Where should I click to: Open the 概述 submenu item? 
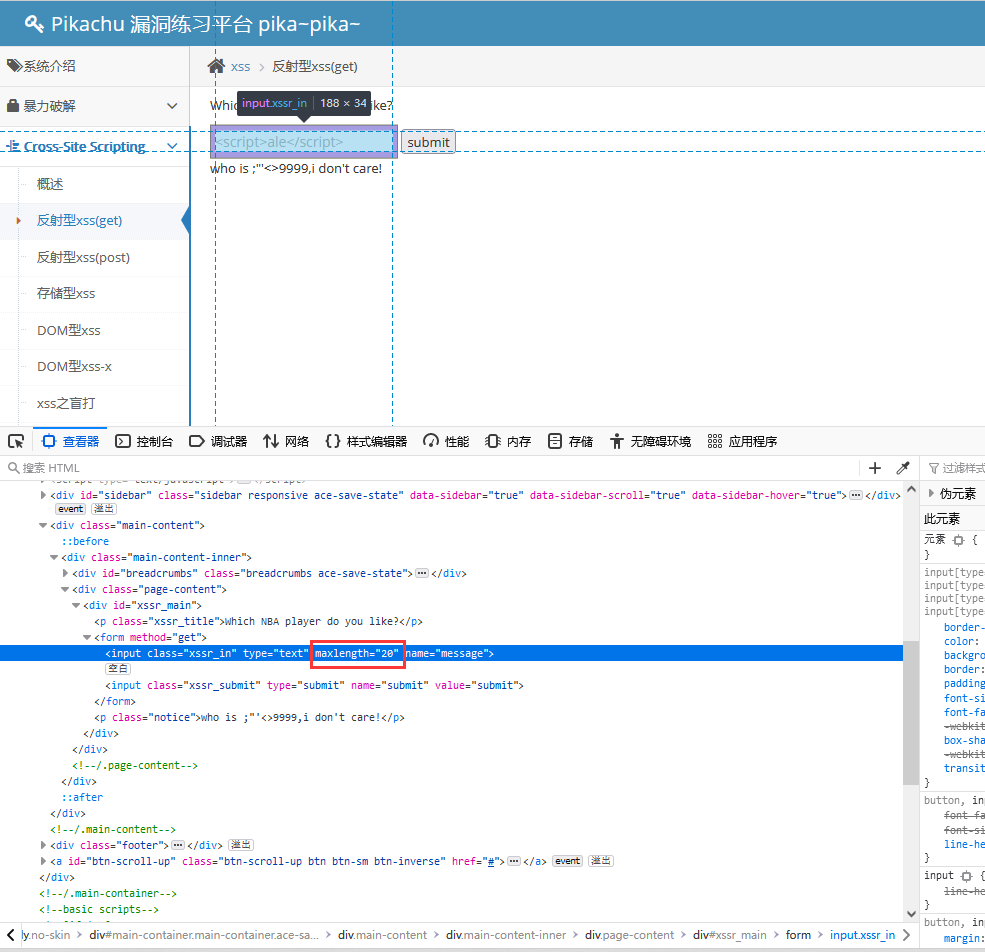(x=50, y=184)
